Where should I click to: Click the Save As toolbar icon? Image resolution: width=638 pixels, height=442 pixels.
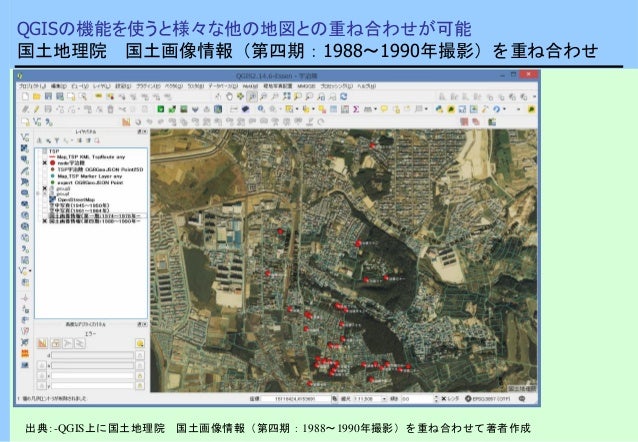tap(60, 96)
